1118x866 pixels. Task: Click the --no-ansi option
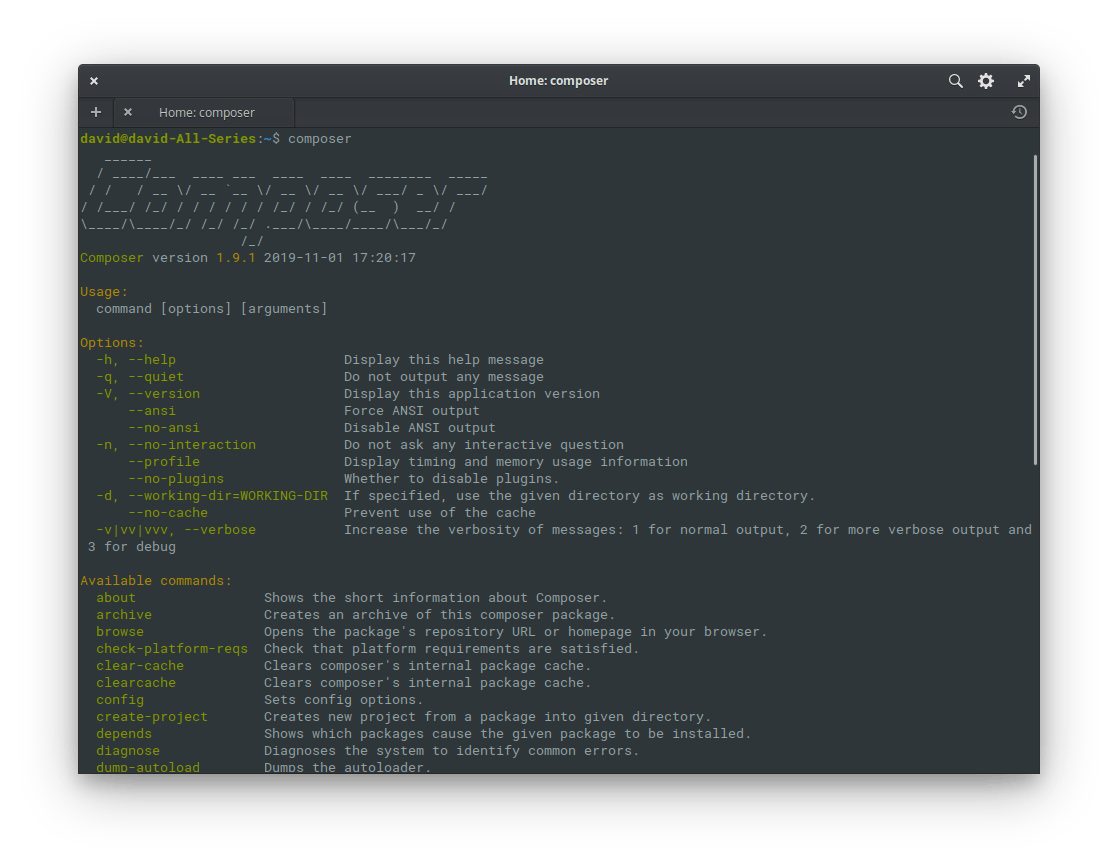164,428
